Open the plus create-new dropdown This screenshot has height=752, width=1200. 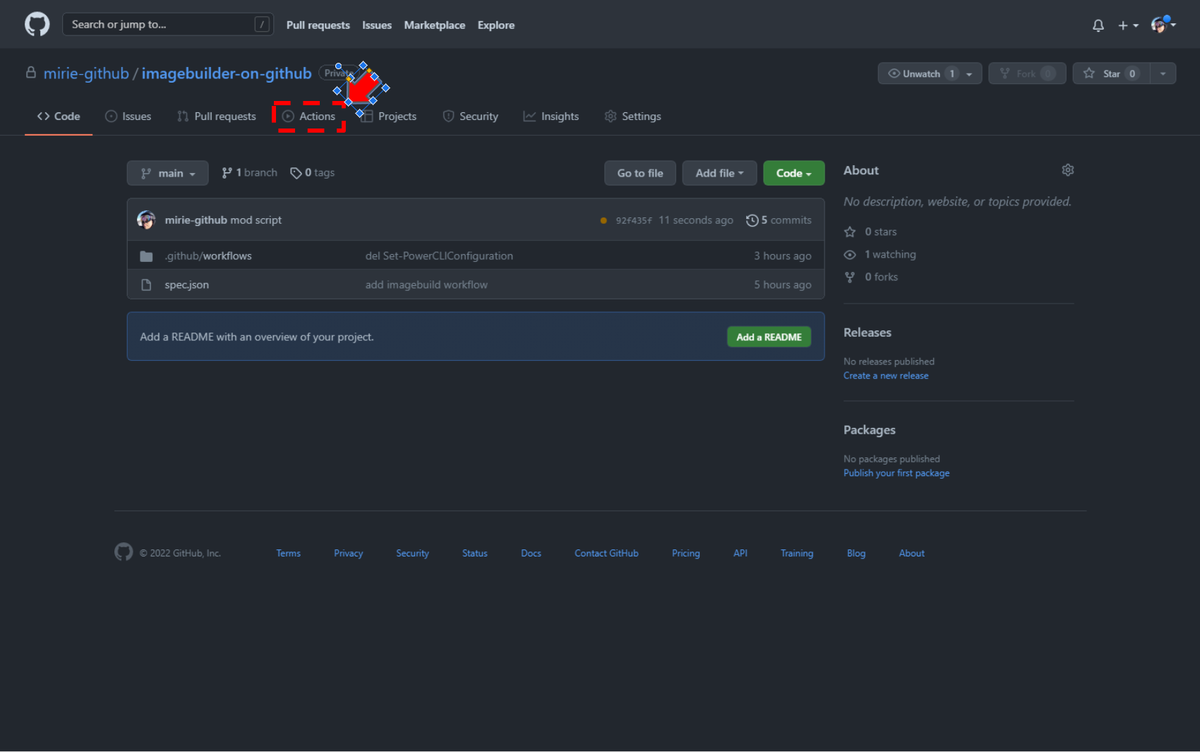coord(1128,25)
